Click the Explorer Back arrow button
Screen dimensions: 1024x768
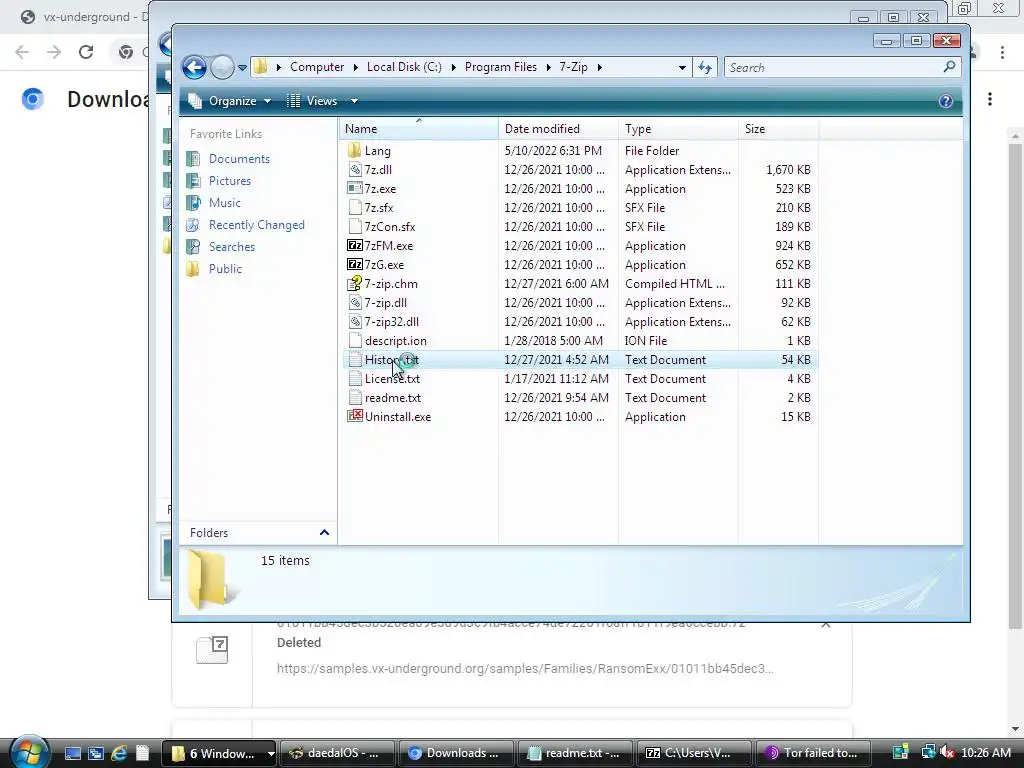(x=194, y=67)
